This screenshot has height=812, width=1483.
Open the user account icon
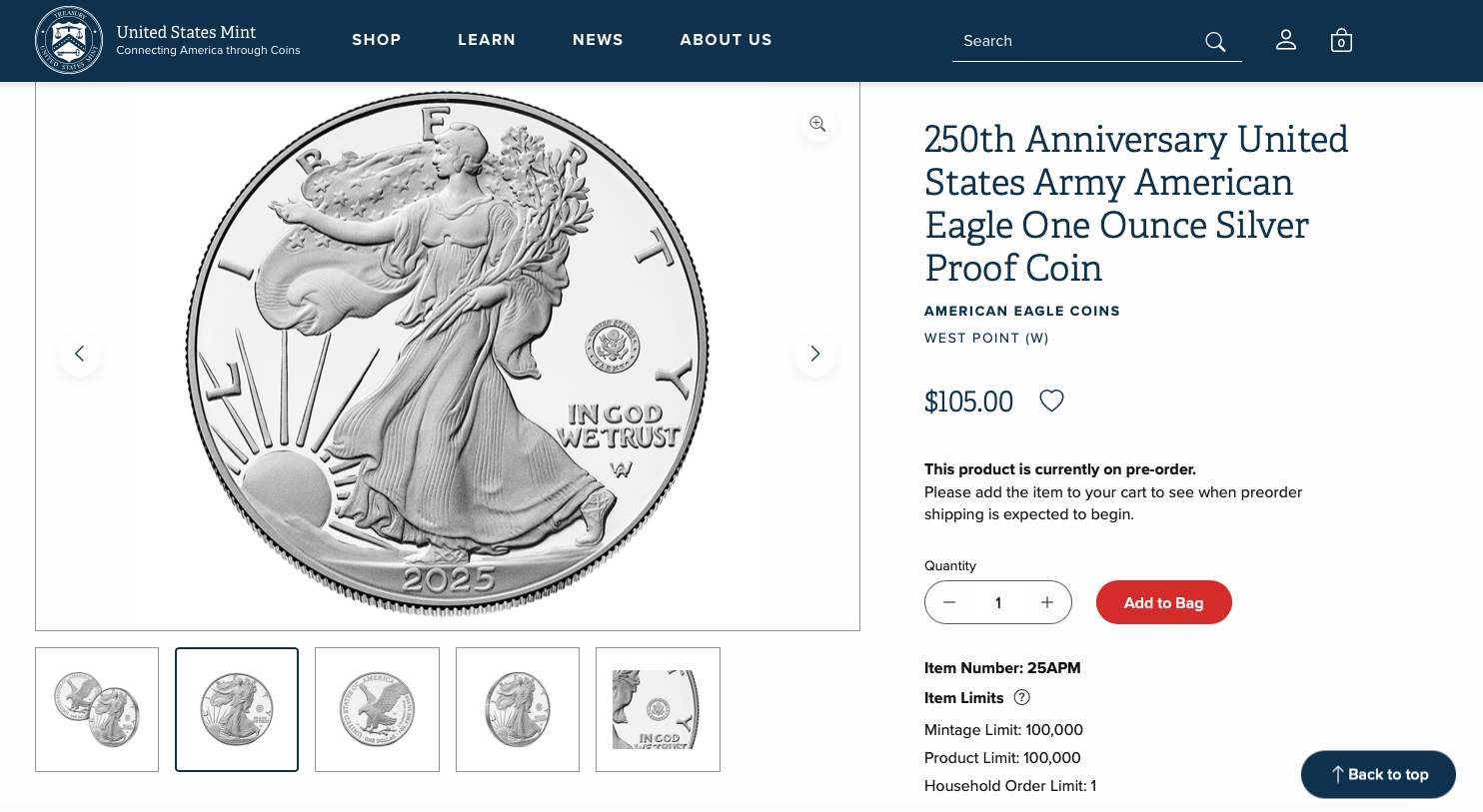pyautogui.click(x=1286, y=40)
